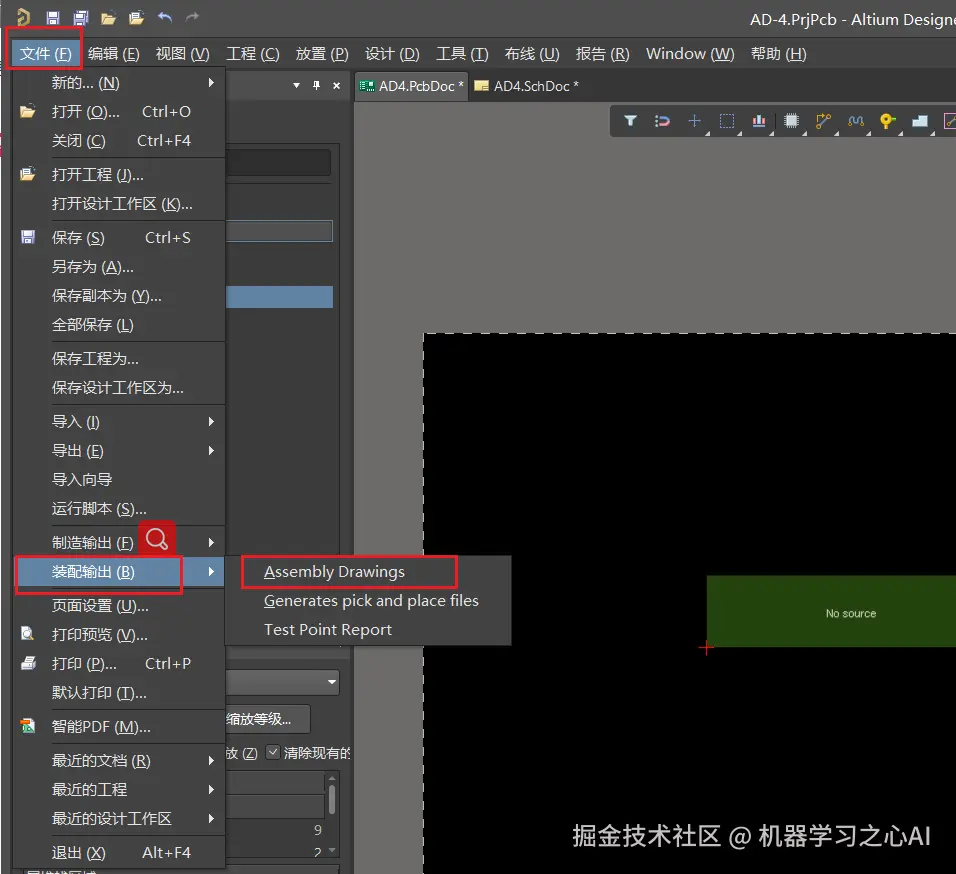The image size is (956, 874).
Task: Click the length tuning serpentine icon
Action: (856, 121)
